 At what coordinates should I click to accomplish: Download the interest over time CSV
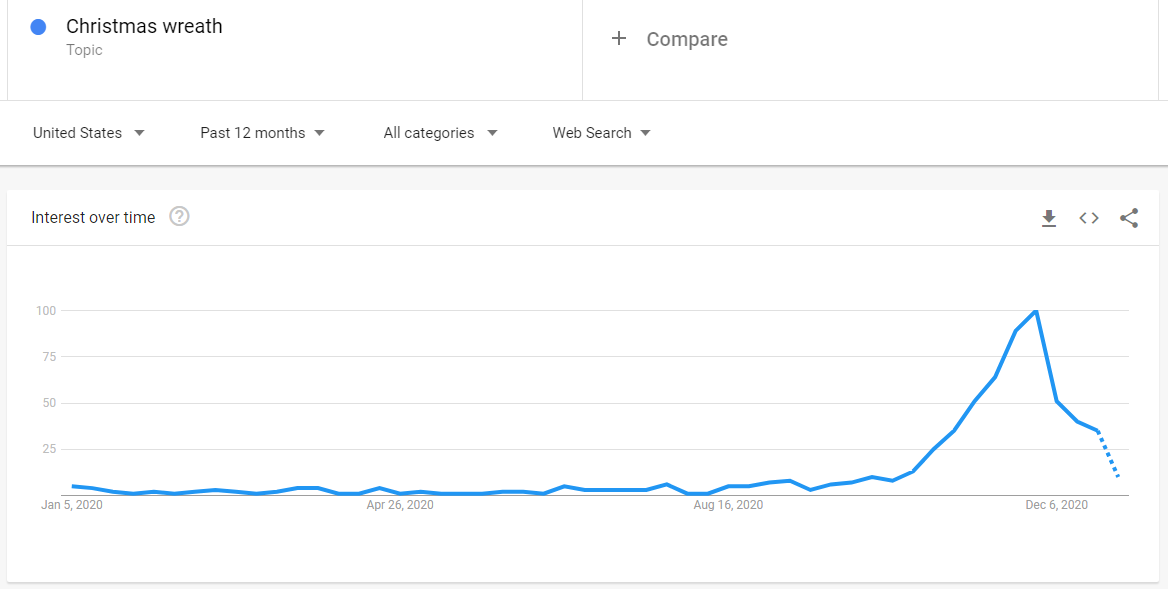(1049, 217)
